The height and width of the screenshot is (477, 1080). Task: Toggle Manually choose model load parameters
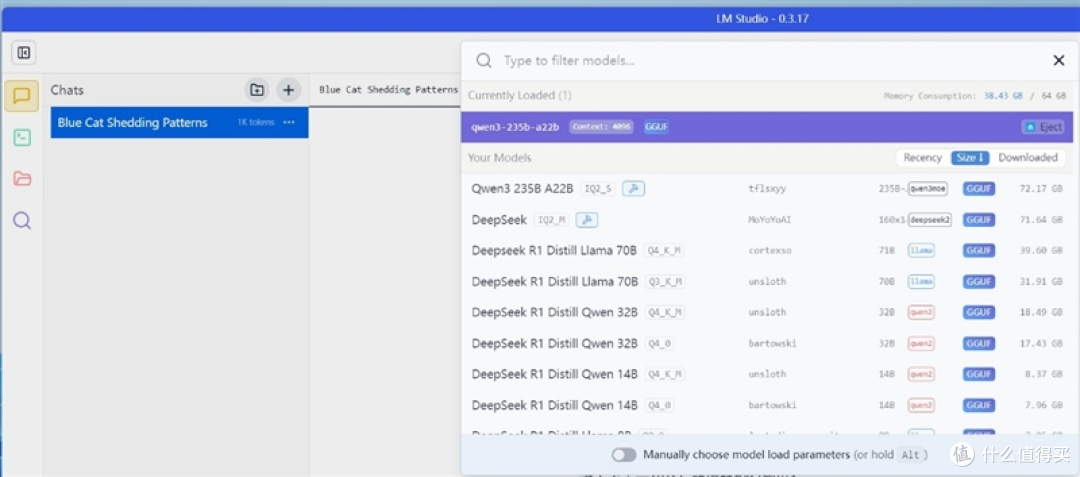click(x=624, y=455)
